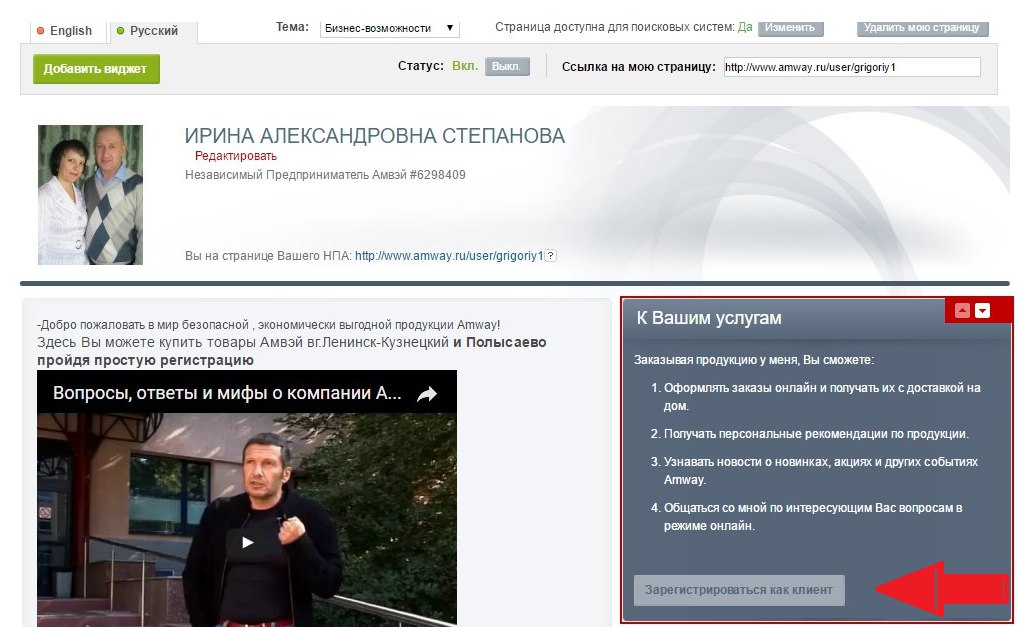Screen dimensions: 1017x628
Task: Click list item Узнавать новости о новинках
Action: point(820,470)
